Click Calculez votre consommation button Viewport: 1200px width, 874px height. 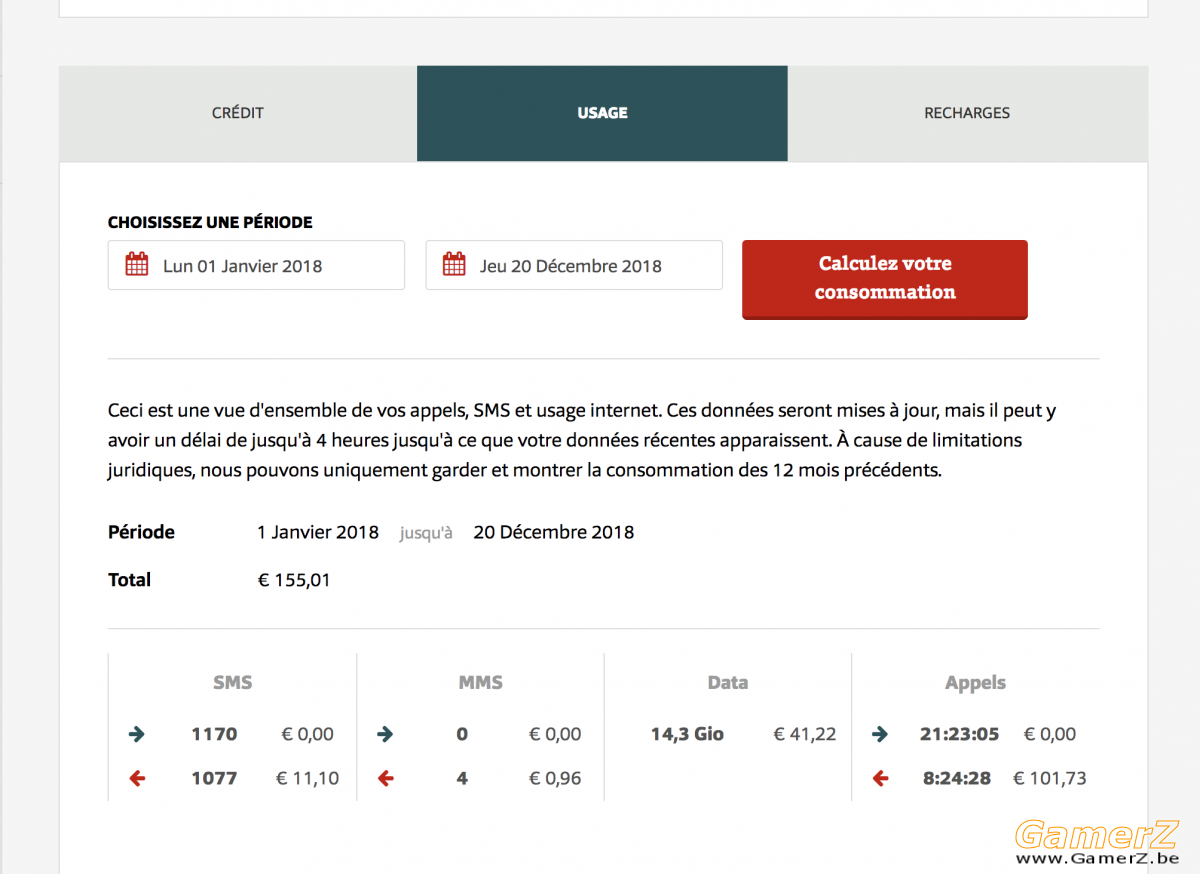pos(885,279)
